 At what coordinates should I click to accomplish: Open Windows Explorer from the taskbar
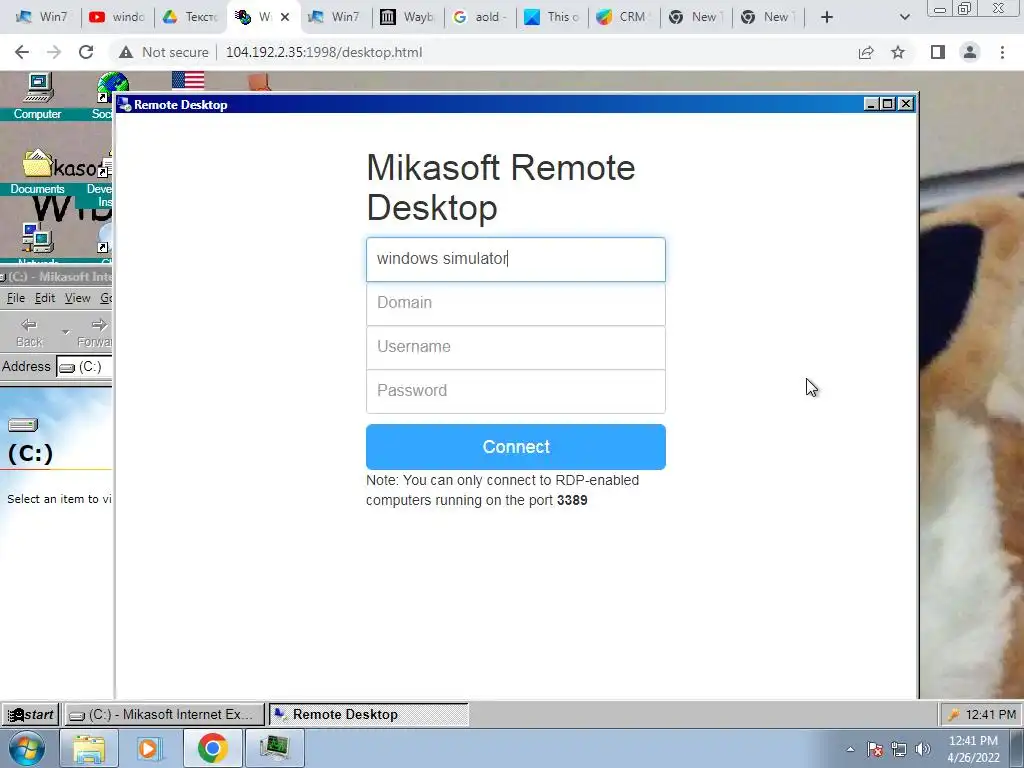click(x=89, y=748)
